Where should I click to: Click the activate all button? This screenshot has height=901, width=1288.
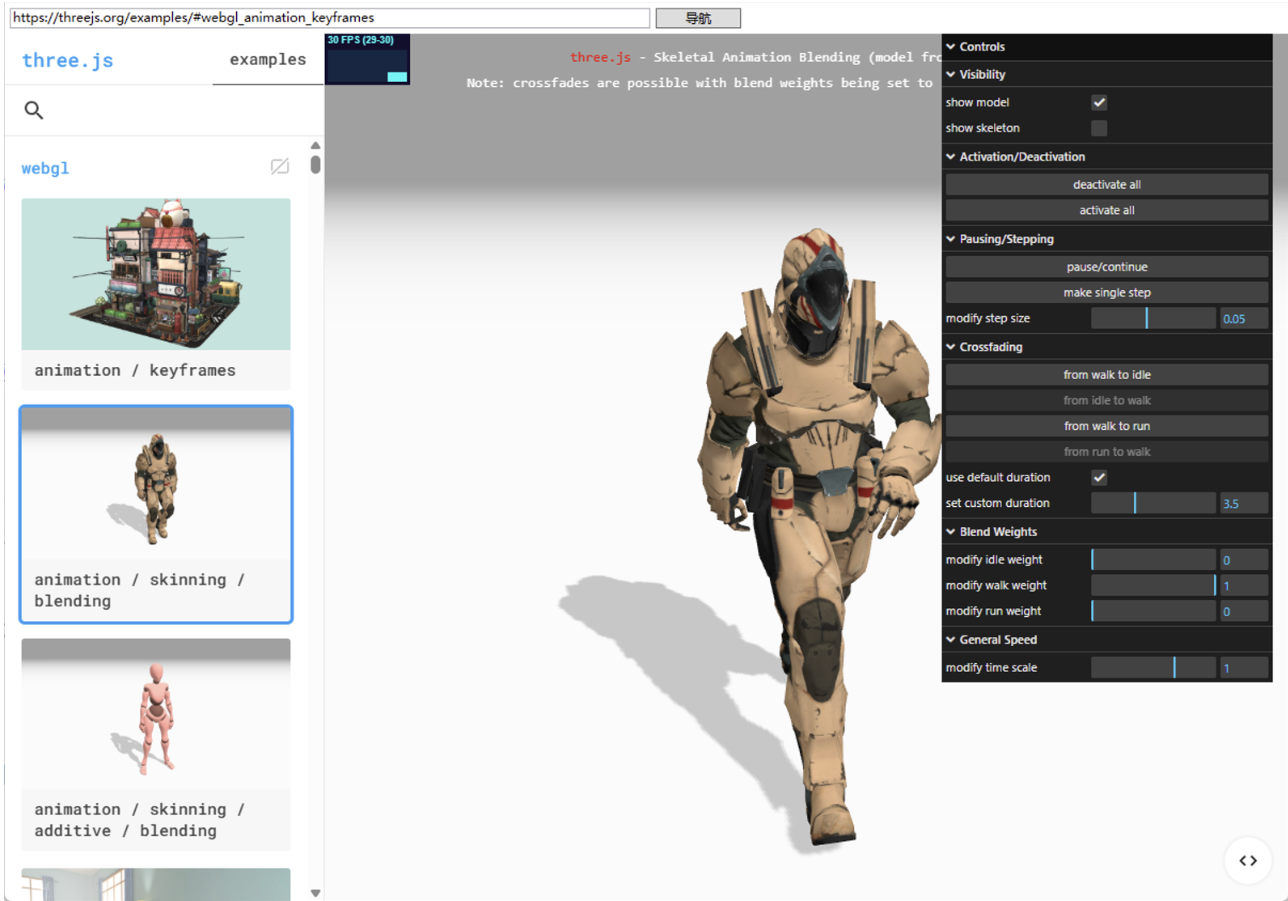[1107, 211]
